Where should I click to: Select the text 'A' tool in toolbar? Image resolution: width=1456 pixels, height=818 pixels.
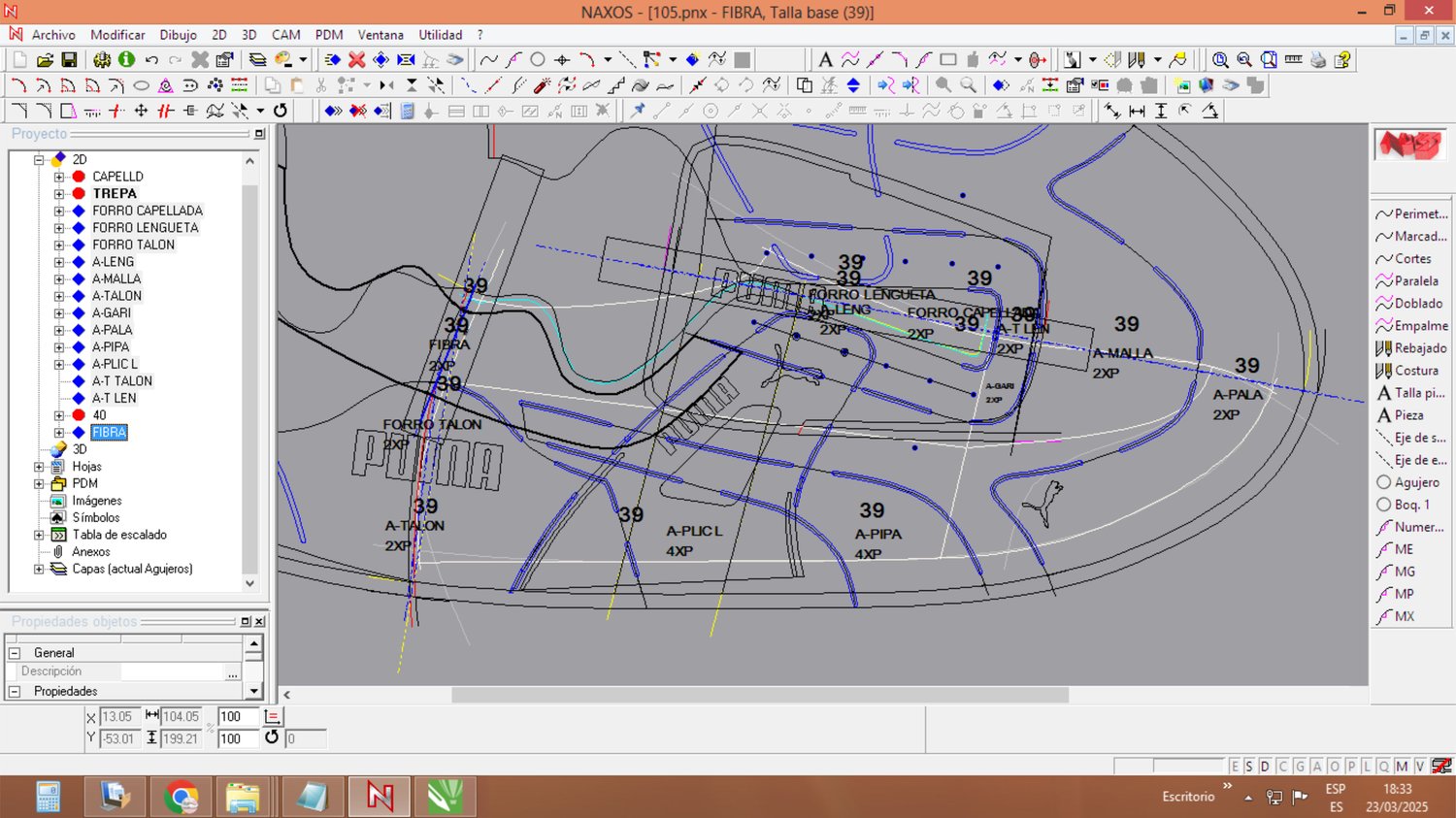[825, 60]
